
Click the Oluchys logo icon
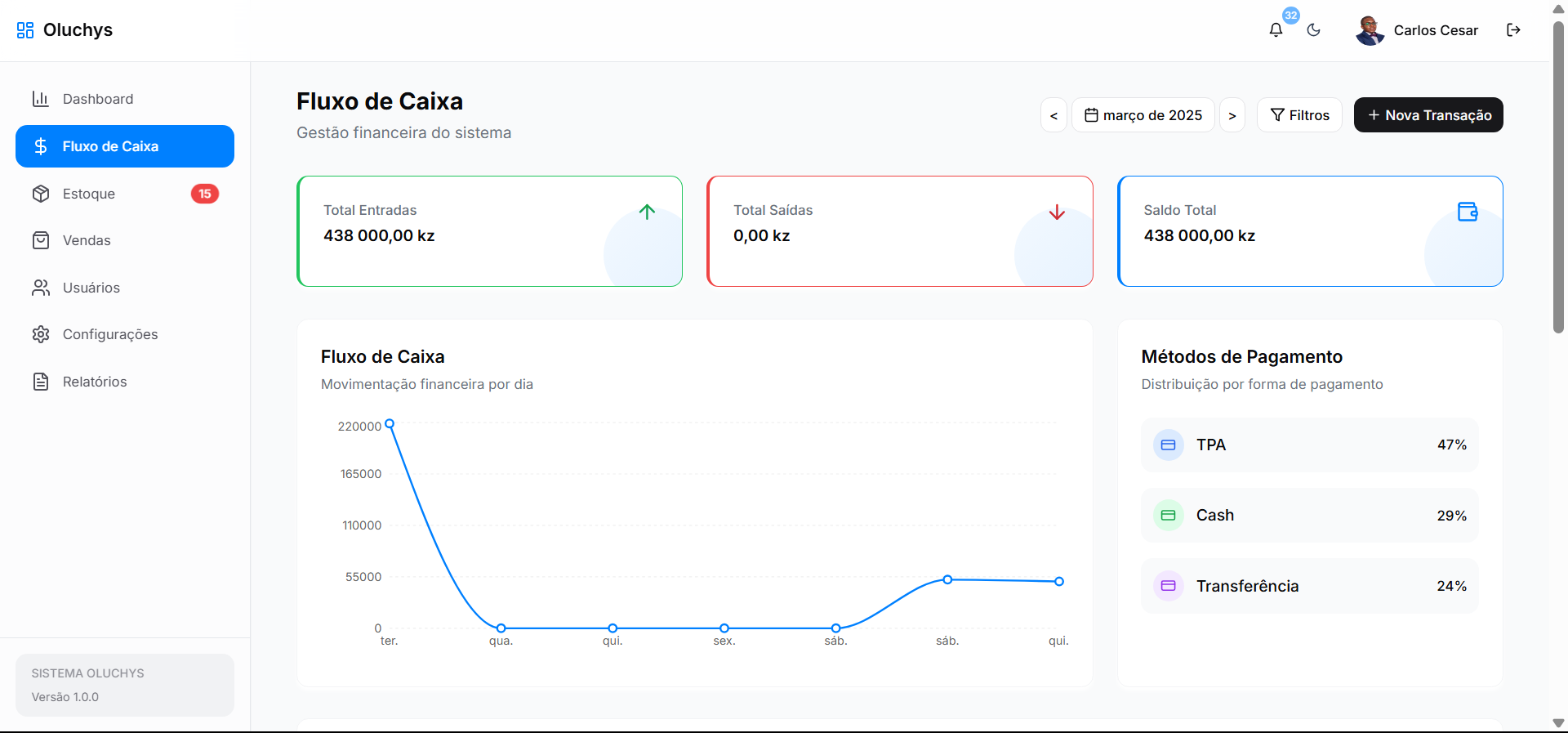pyautogui.click(x=25, y=30)
